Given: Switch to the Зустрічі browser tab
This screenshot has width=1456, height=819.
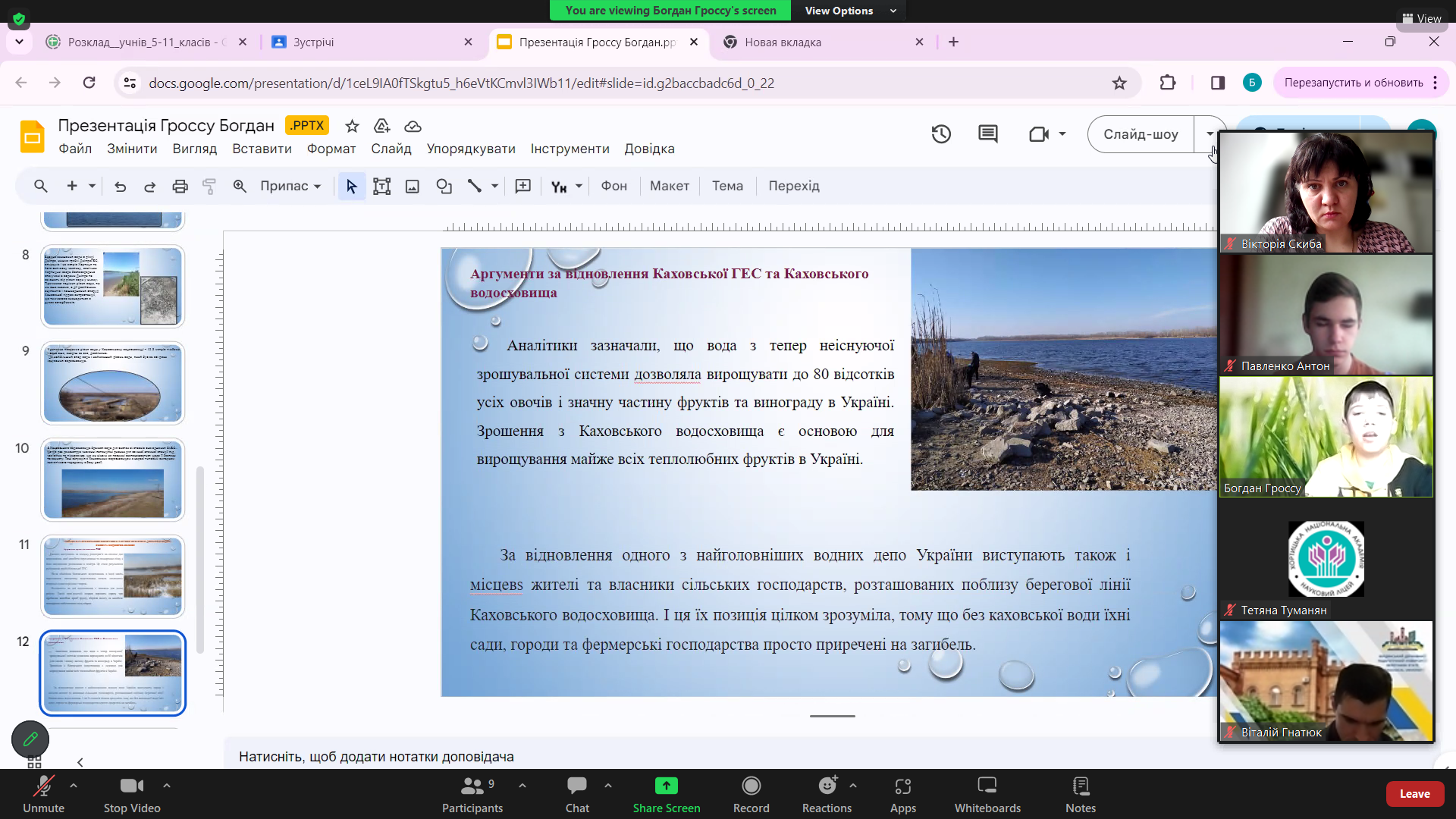Looking at the screenshot, I should coord(341,42).
